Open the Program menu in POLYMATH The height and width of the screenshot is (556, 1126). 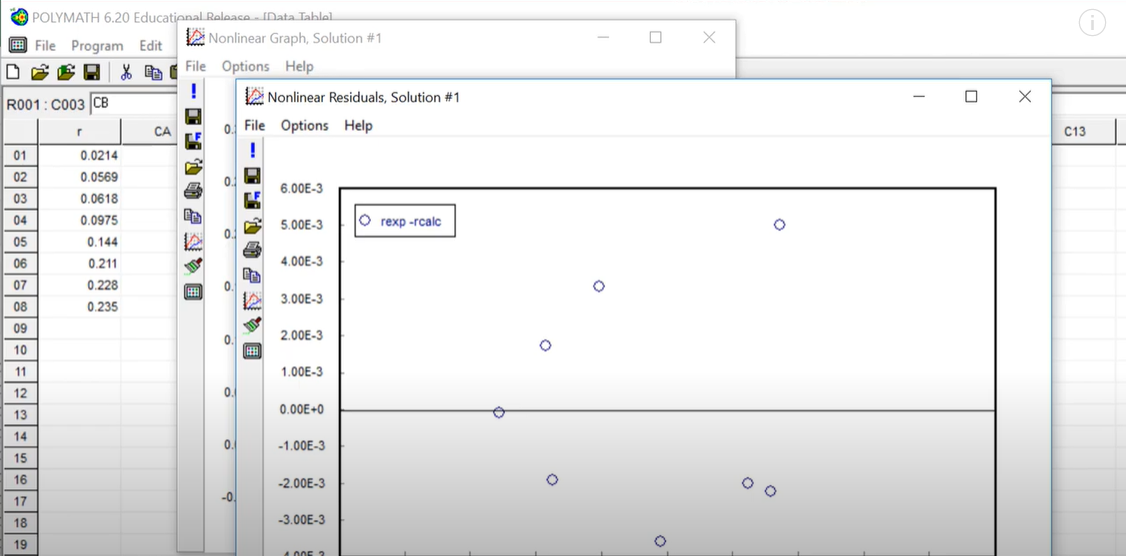point(97,45)
